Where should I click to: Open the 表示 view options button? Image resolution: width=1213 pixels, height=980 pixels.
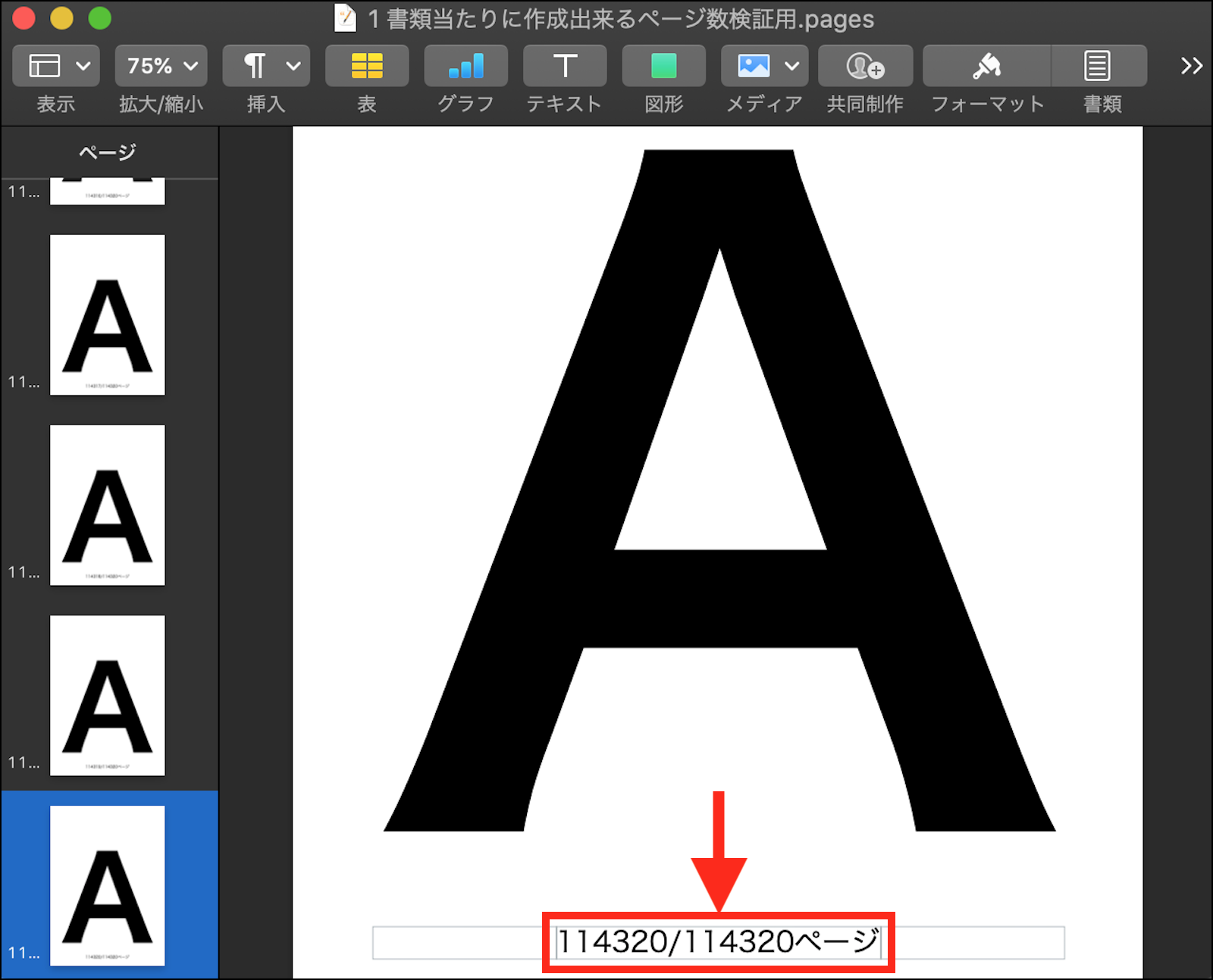tap(57, 67)
